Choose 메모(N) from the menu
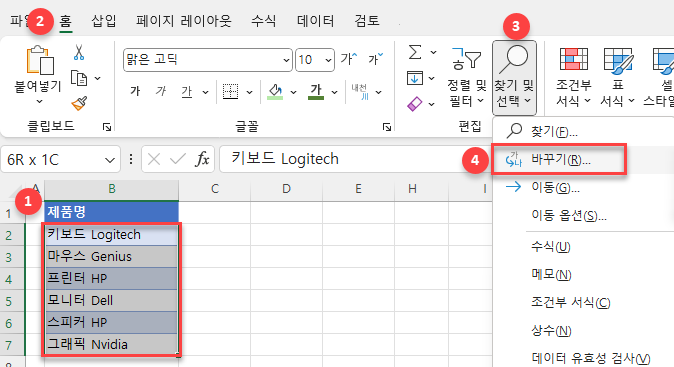This screenshot has width=674, height=367. pyautogui.click(x=583, y=274)
